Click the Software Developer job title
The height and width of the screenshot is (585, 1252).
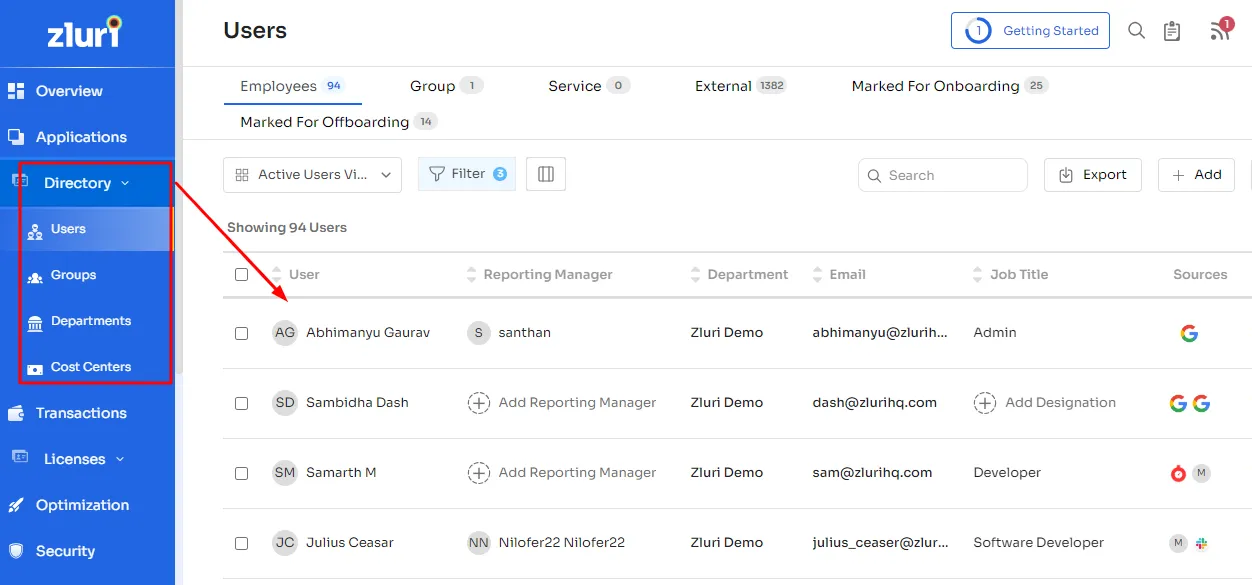tap(1038, 543)
